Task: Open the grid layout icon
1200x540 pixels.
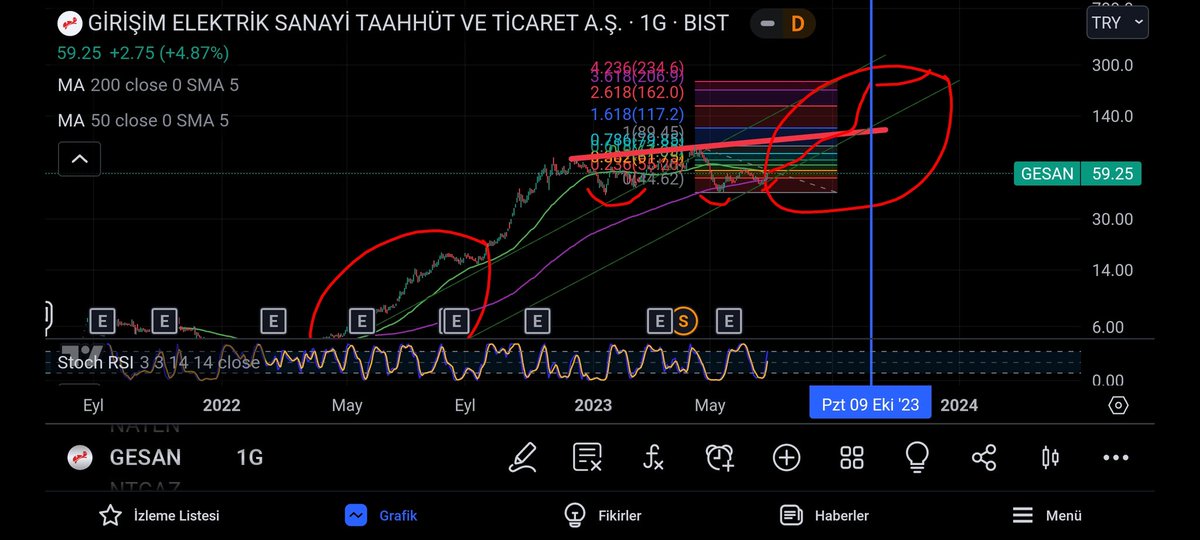Action: (852, 457)
